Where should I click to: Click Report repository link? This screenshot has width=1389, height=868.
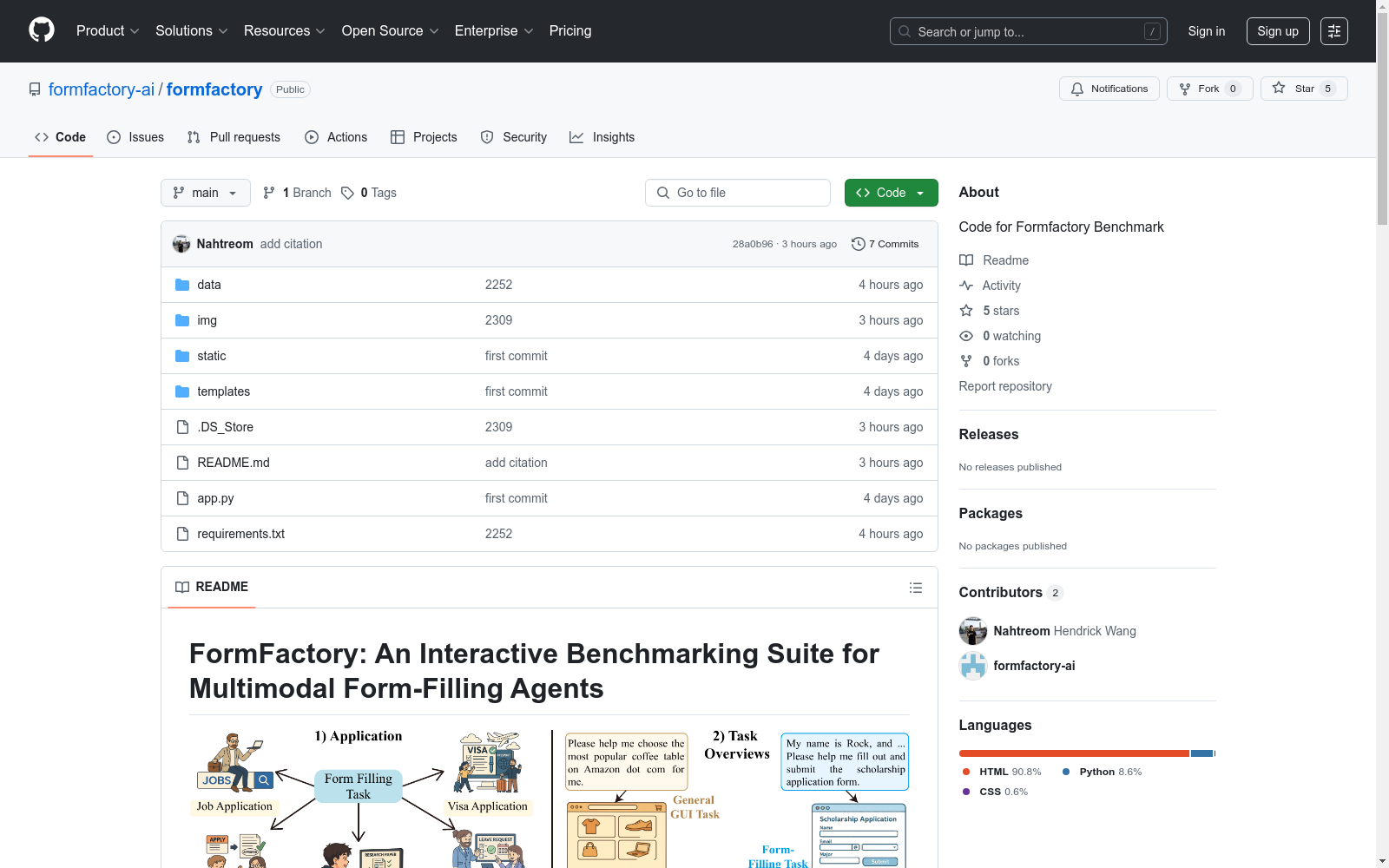tap(1005, 386)
